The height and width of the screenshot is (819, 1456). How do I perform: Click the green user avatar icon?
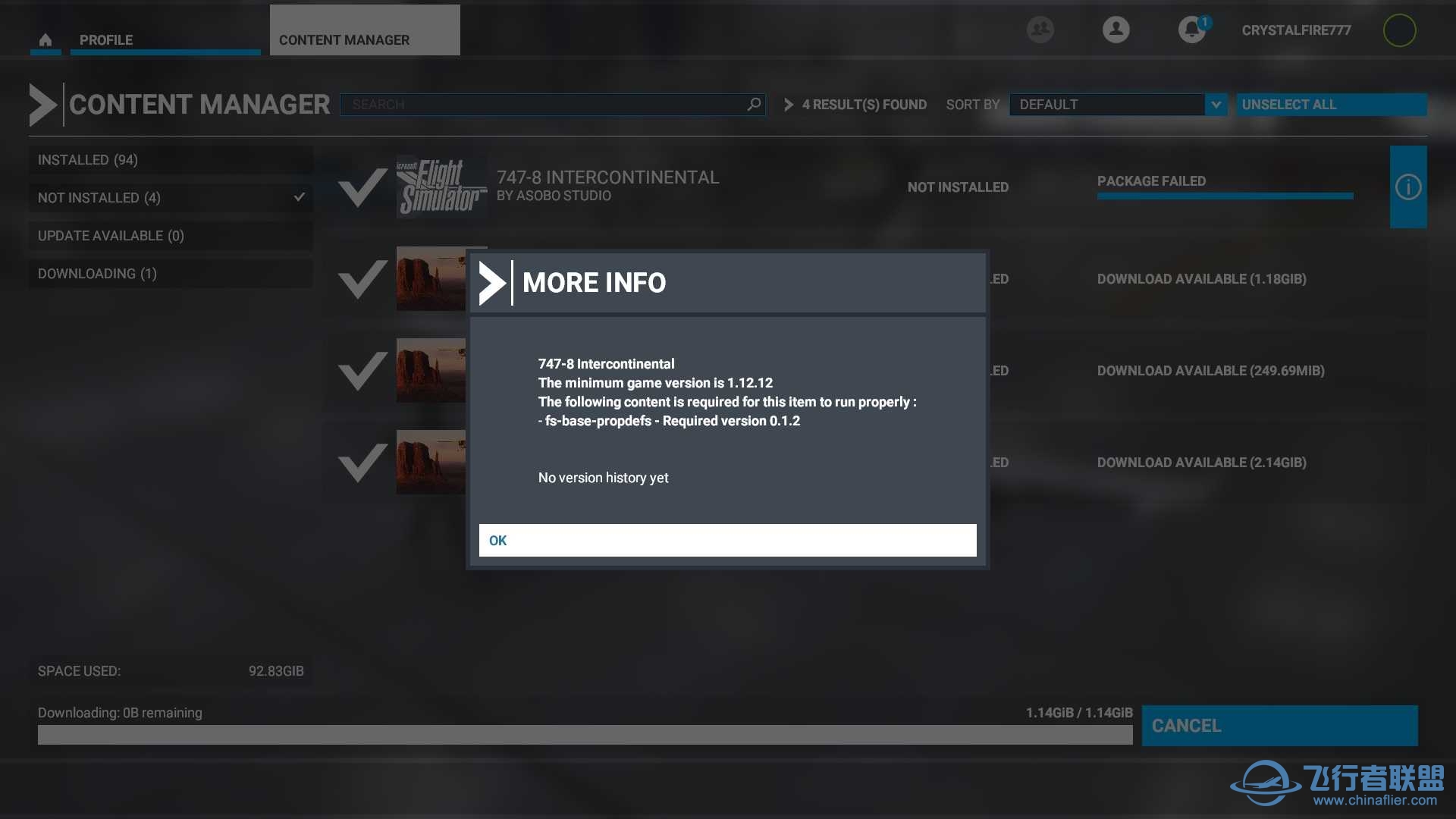[x=1400, y=29]
